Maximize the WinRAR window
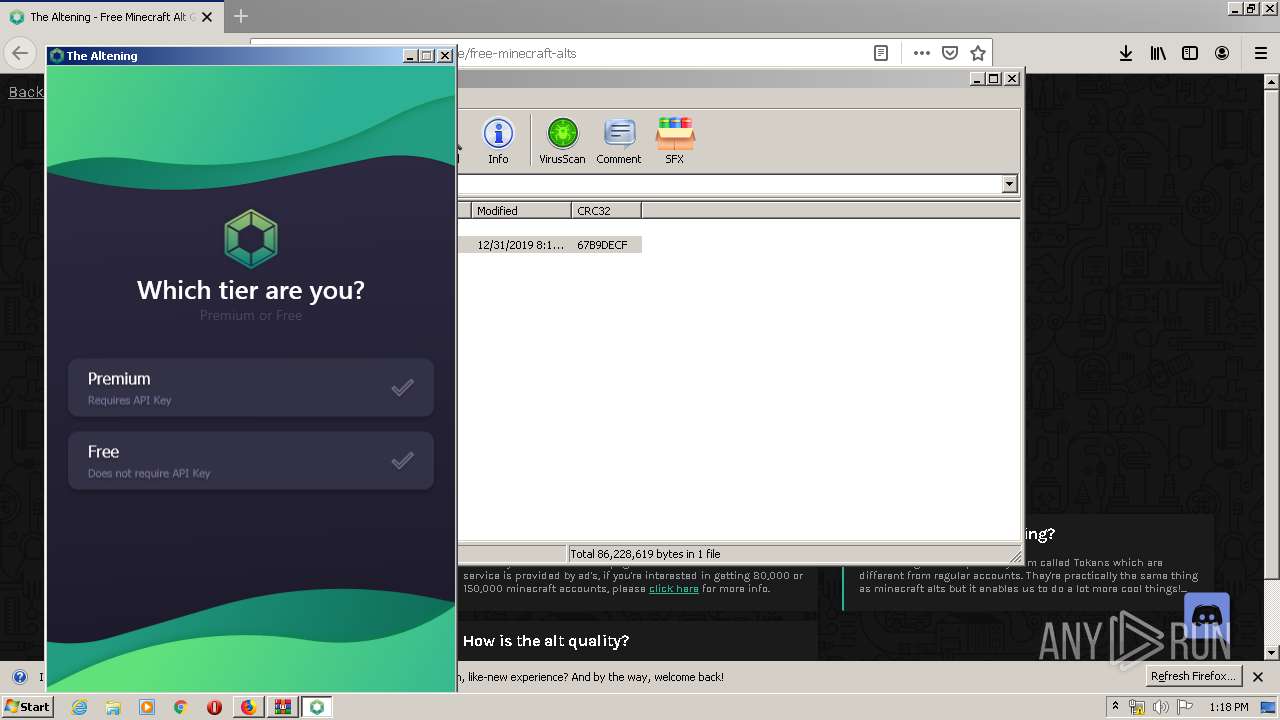1280x720 pixels. [x=994, y=78]
